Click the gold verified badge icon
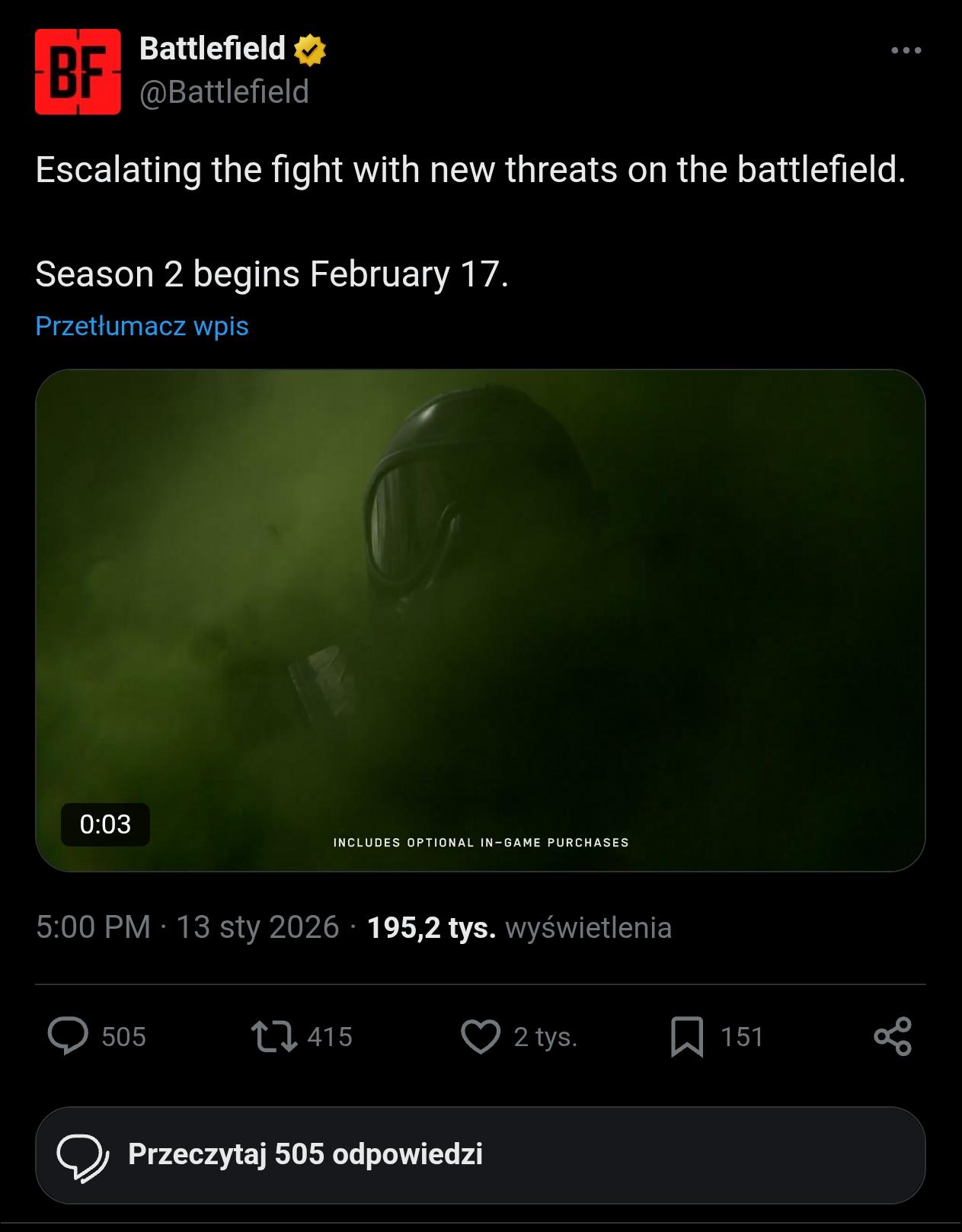The image size is (962, 1232). [x=308, y=50]
